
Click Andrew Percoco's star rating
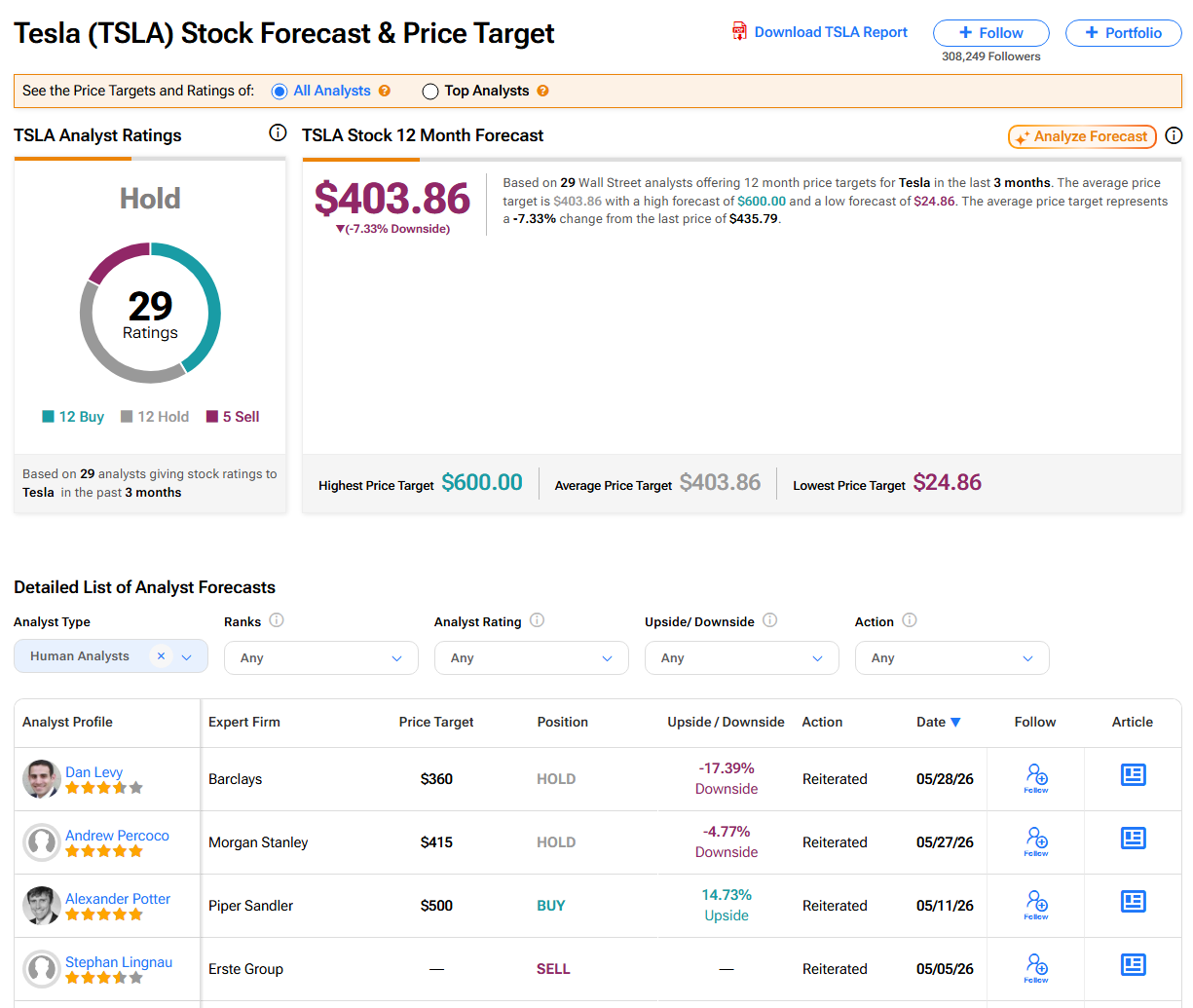(x=104, y=851)
